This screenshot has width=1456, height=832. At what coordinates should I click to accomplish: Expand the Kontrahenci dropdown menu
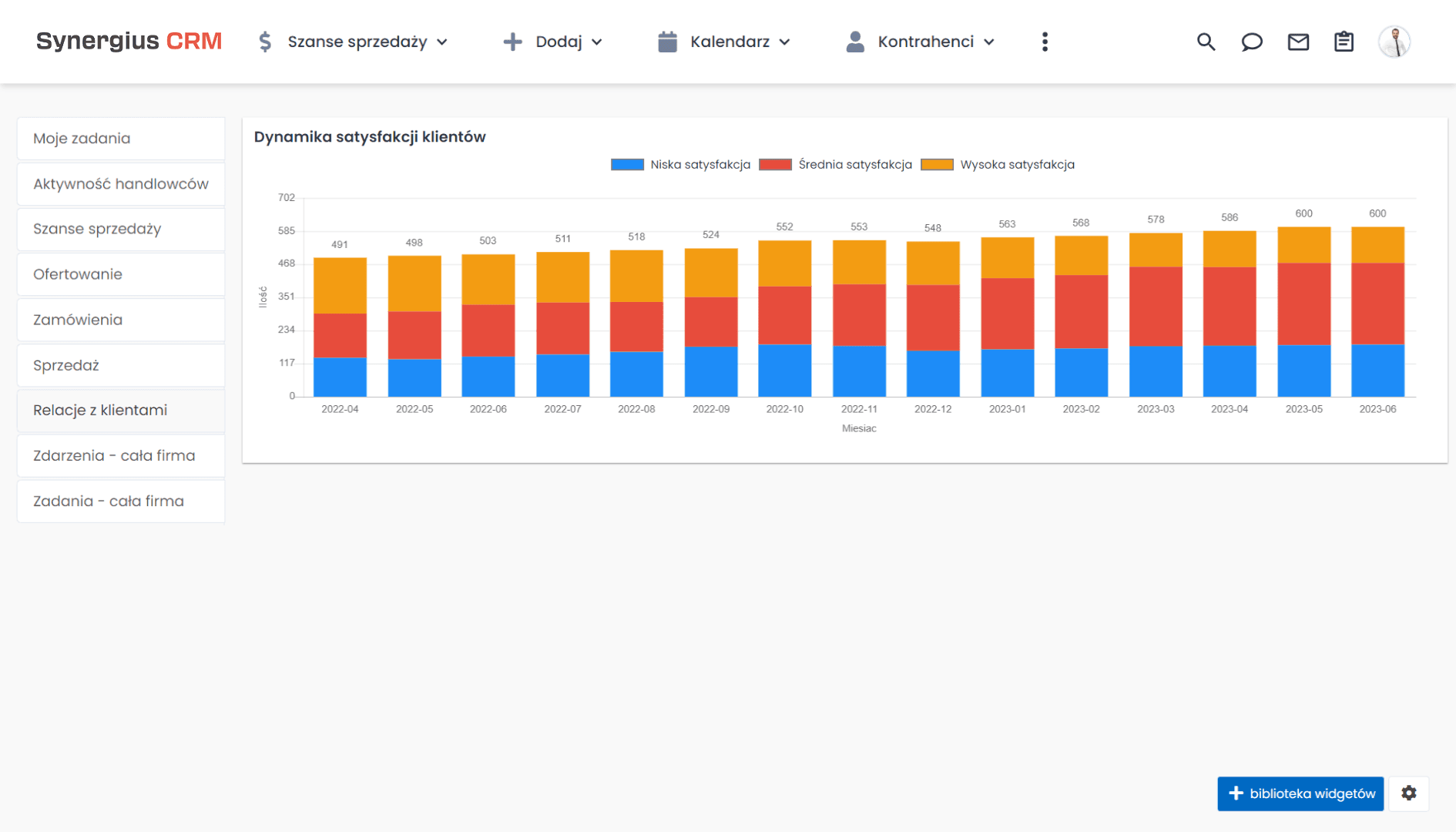tap(921, 42)
